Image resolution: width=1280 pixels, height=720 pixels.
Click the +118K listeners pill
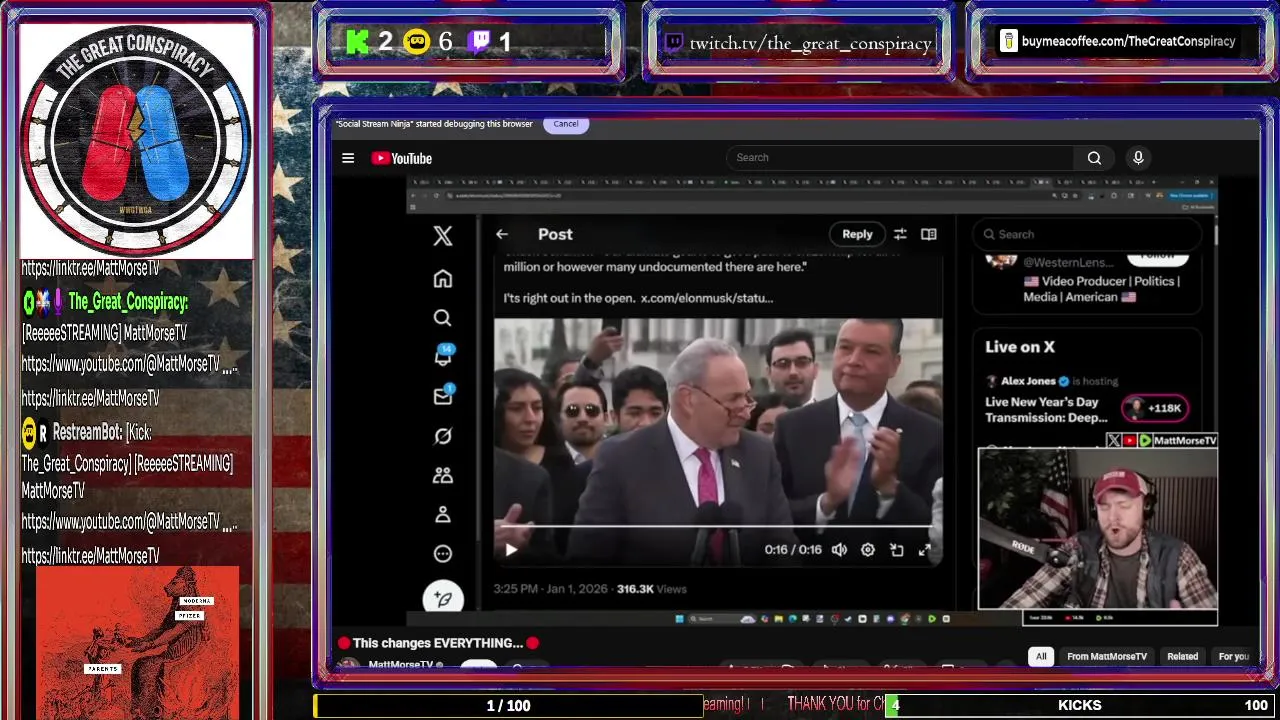click(x=1155, y=408)
